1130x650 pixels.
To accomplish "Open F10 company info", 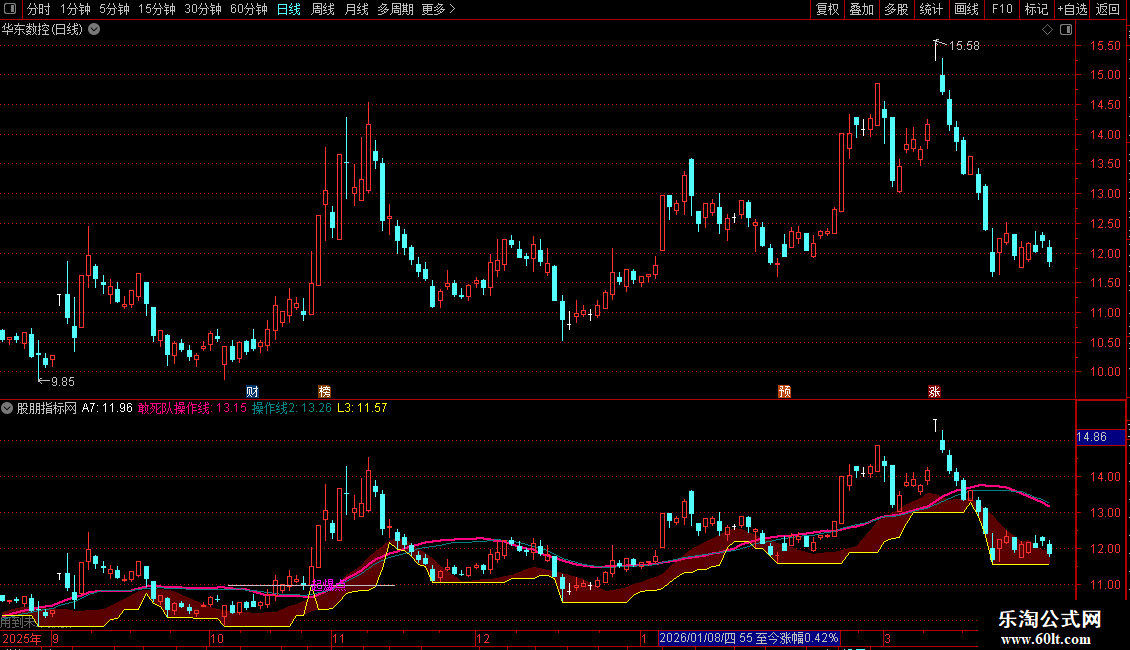I will 1002,9.
